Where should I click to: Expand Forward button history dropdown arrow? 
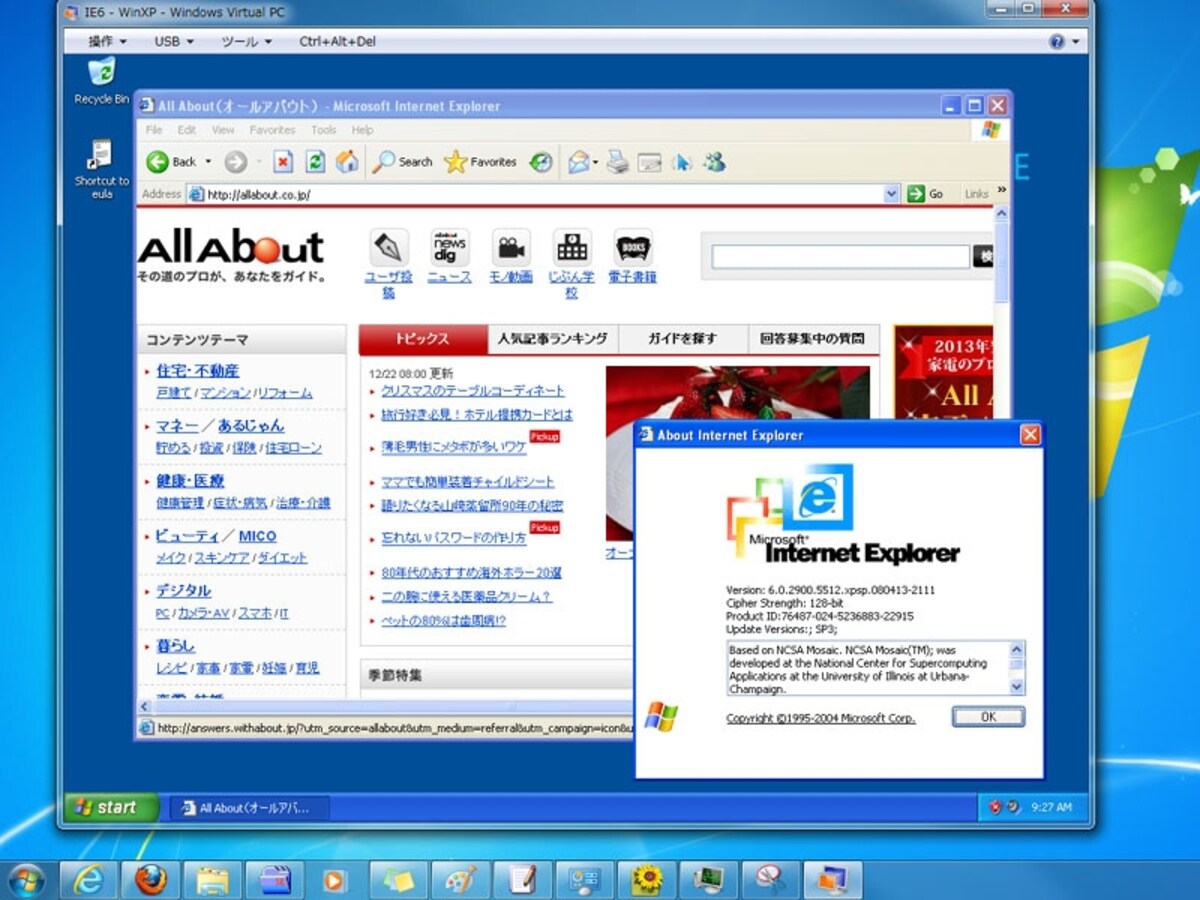(x=257, y=162)
